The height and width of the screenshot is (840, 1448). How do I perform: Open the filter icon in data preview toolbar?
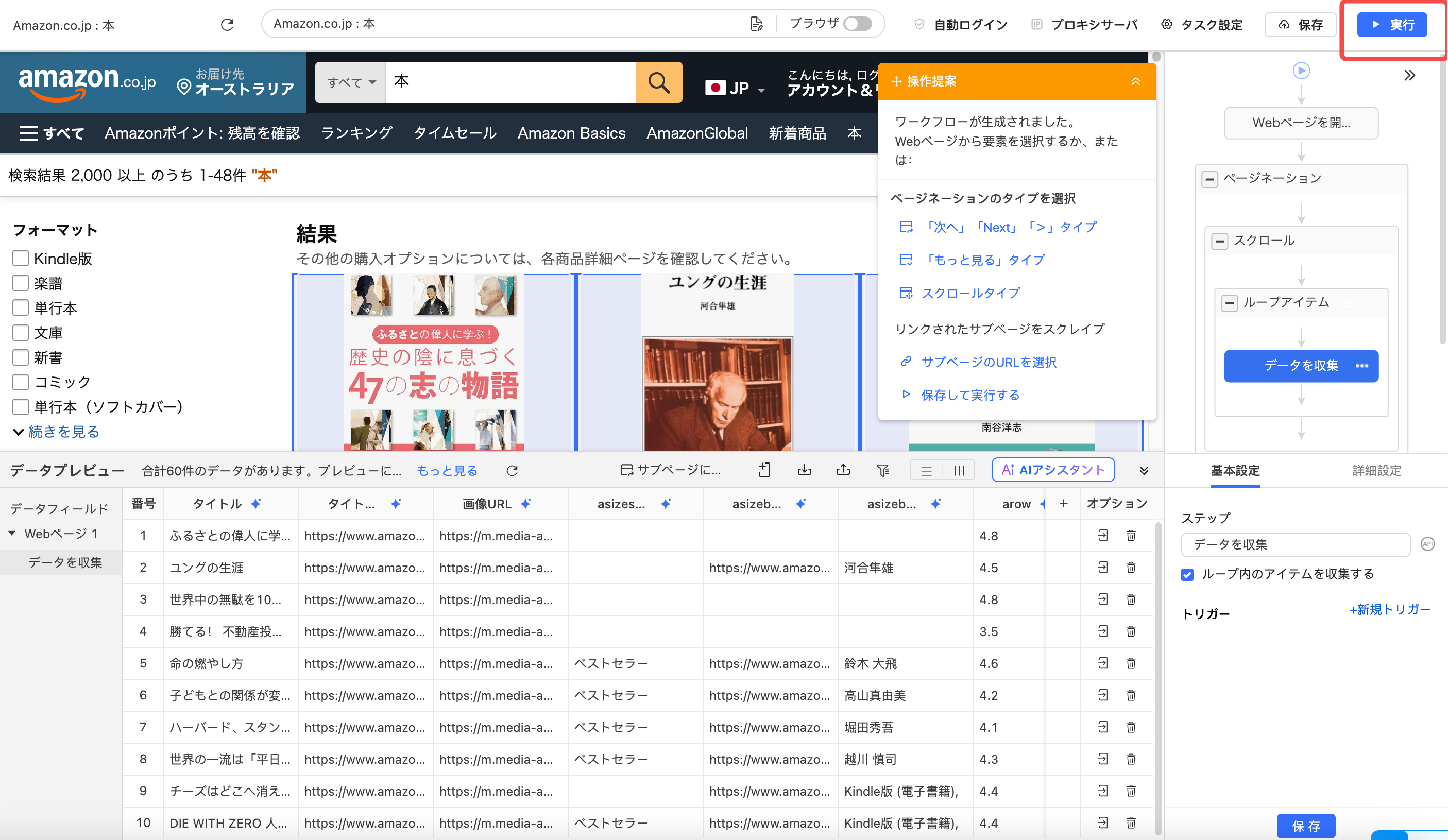tap(883, 471)
